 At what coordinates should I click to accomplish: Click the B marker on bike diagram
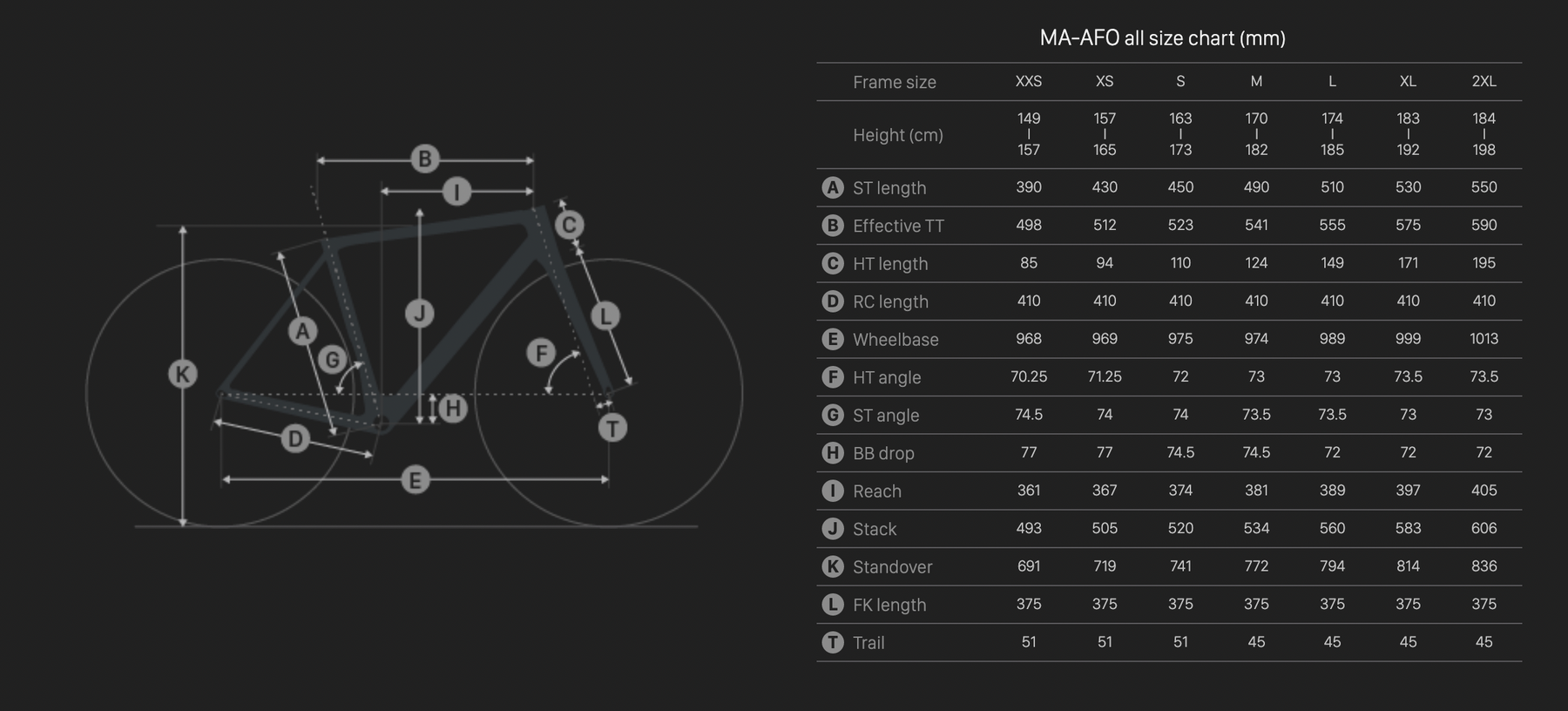[425, 159]
